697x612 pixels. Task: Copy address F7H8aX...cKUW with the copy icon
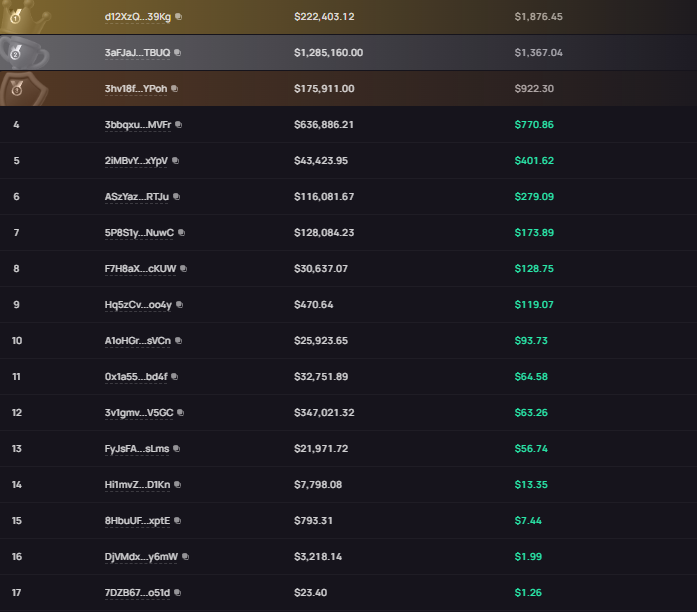coord(184,268)
